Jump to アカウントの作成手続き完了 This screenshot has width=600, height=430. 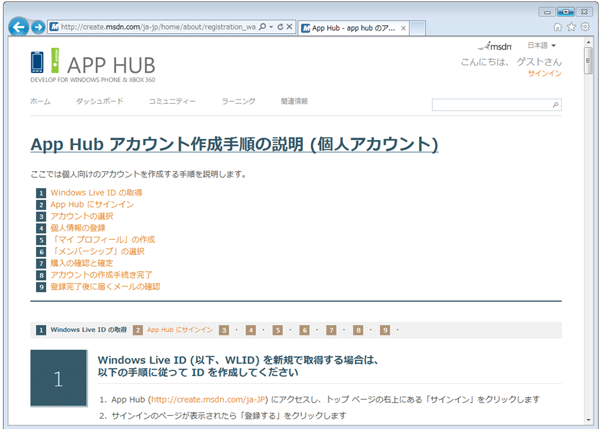tap(101, 275)
